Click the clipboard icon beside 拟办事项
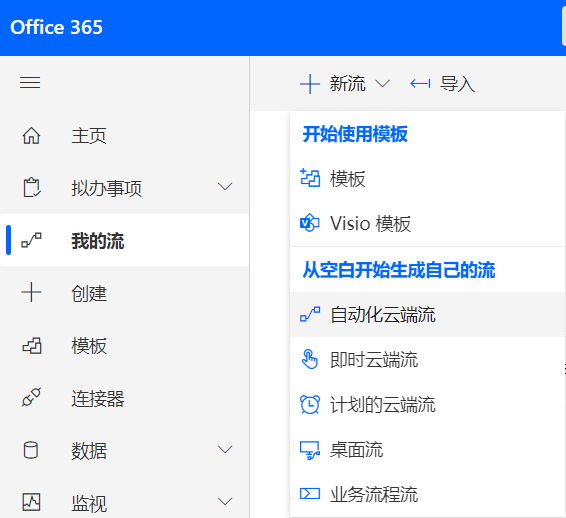 [32, 187]
